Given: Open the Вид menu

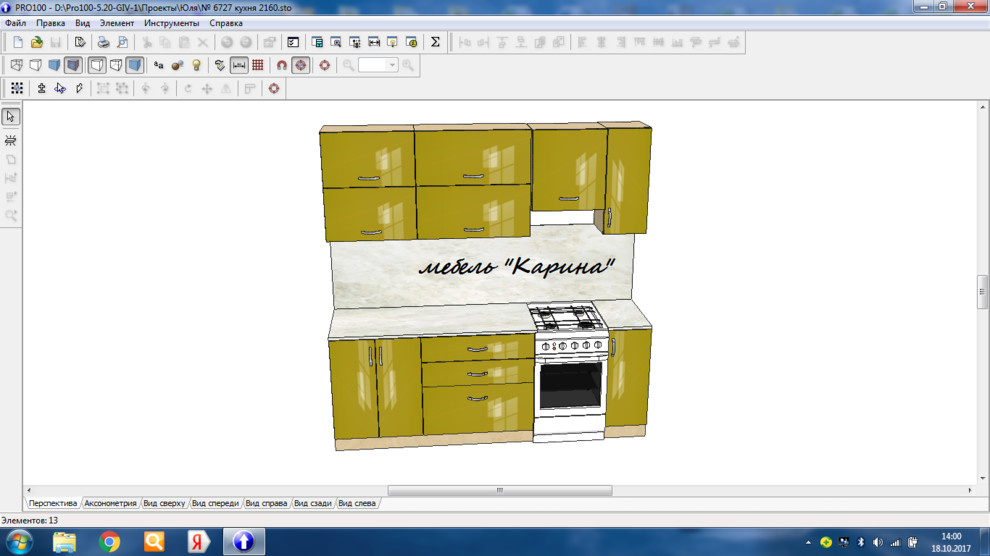Looking at the screenshot, I should coord(82,23).
